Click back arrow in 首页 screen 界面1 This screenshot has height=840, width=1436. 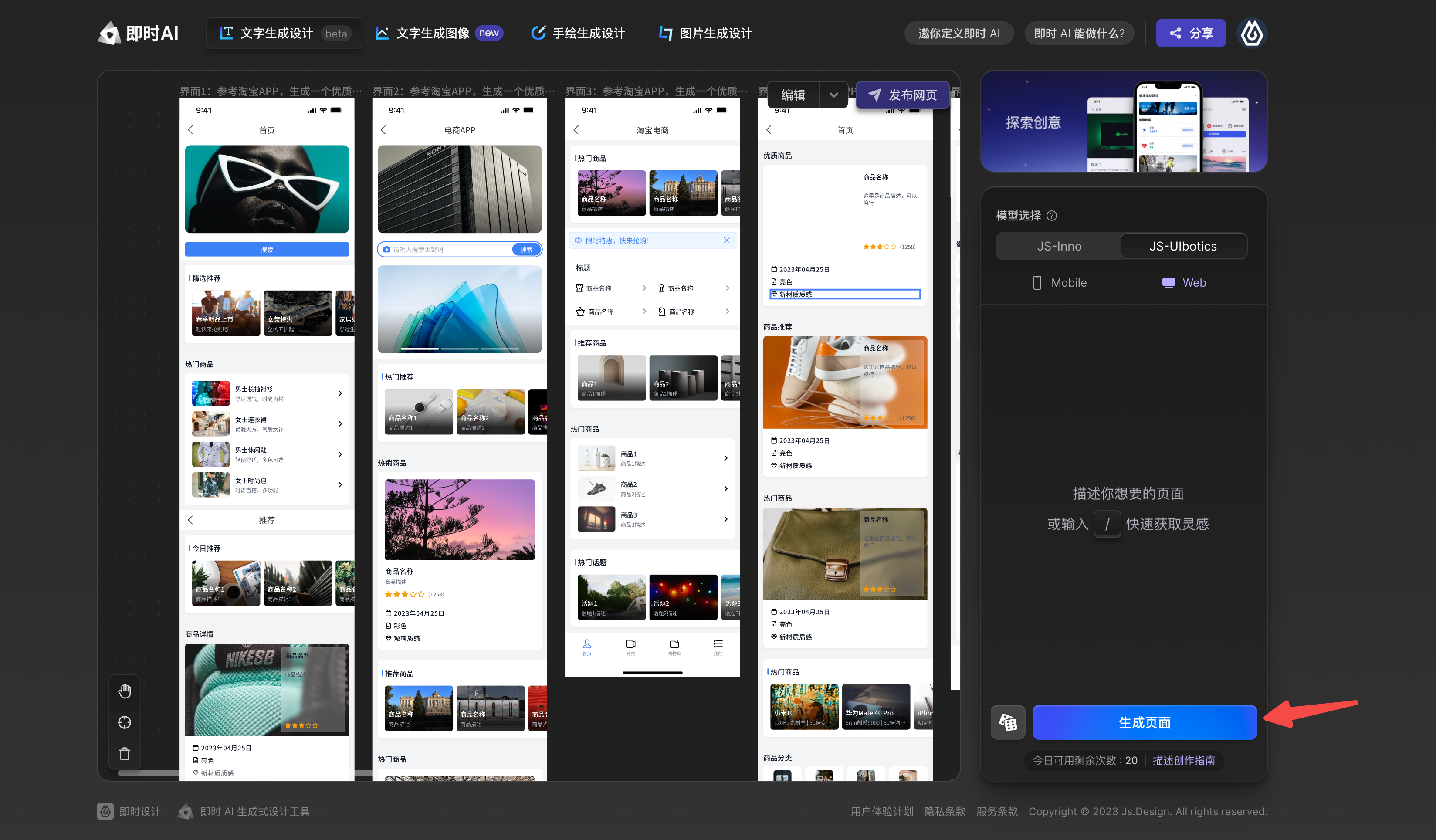pos(190,130)
